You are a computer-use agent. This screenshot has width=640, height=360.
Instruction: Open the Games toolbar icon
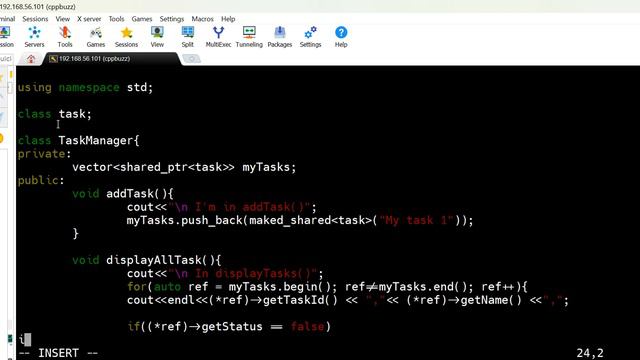(x=96, y=37)
